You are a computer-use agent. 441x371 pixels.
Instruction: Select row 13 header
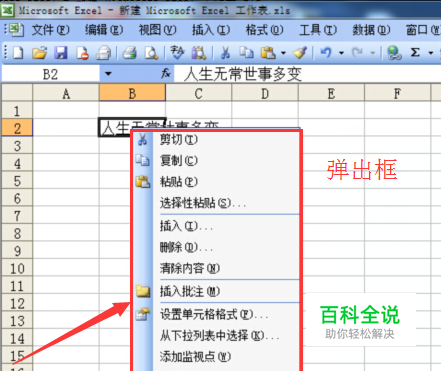tap(17, 321)
